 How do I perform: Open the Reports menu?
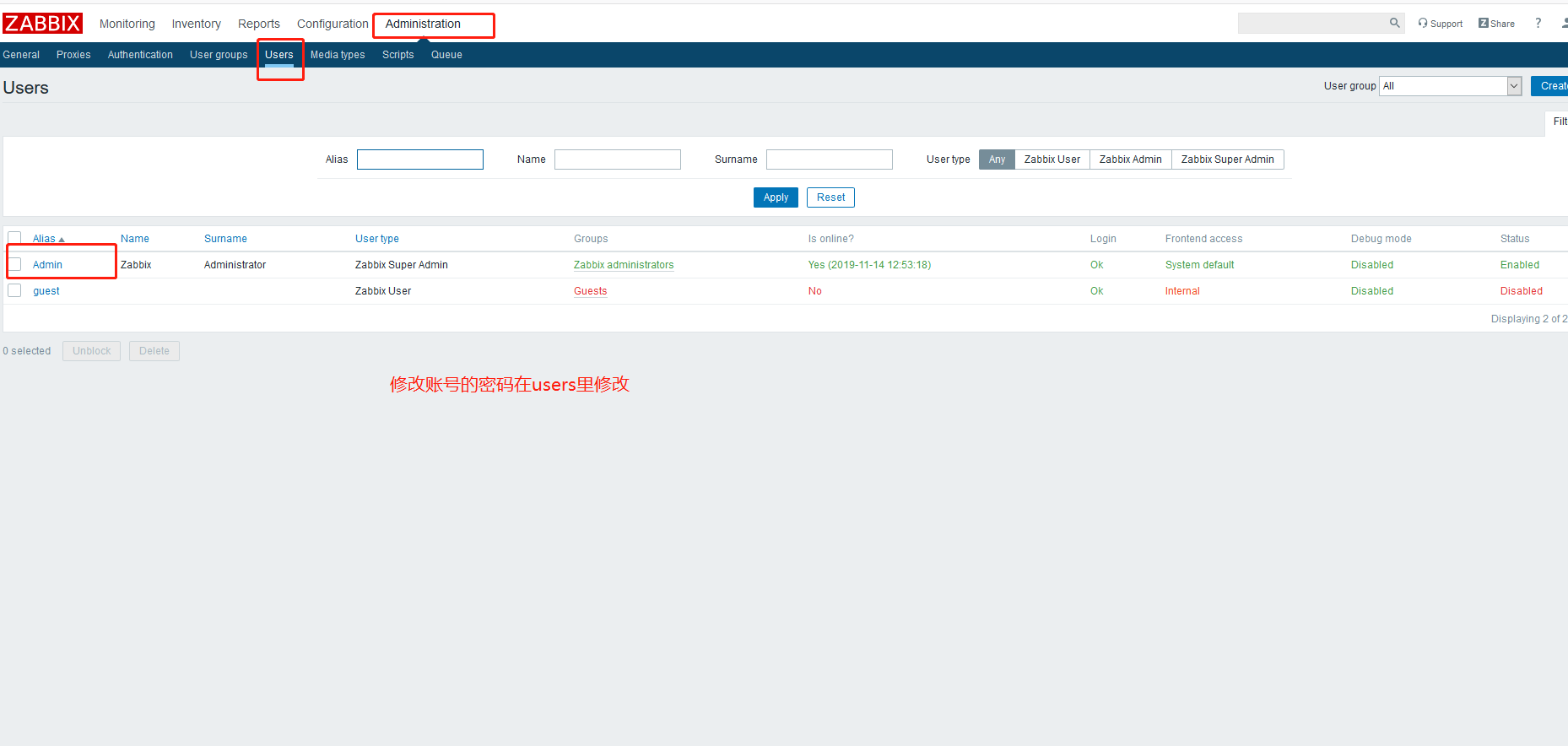click(x=259, y=24)
